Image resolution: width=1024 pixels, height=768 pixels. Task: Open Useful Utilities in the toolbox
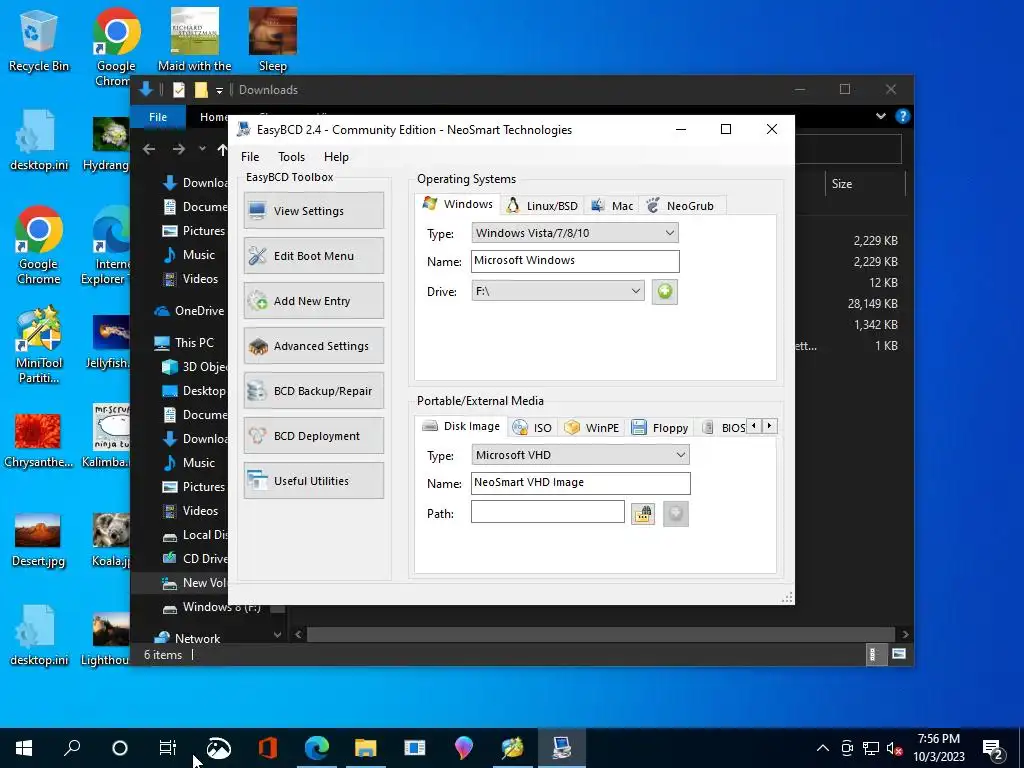(x=313, y=481)
